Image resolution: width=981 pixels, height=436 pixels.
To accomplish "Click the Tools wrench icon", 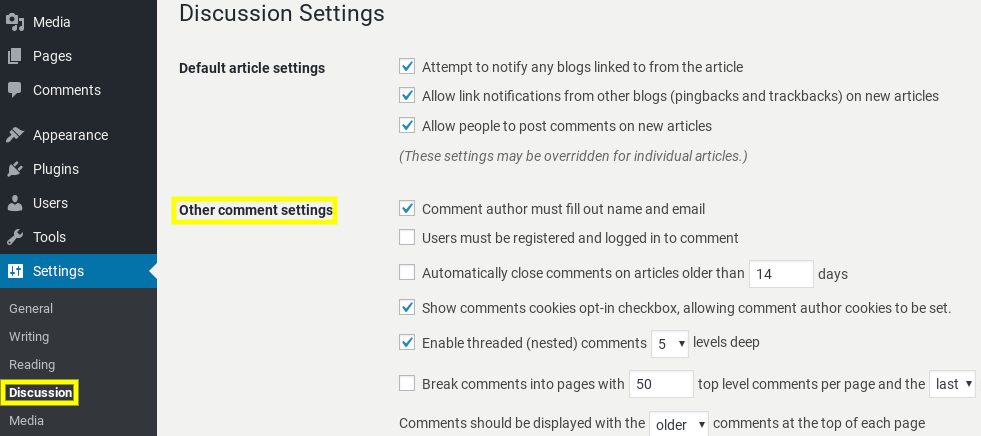I will tap(15, 237).
